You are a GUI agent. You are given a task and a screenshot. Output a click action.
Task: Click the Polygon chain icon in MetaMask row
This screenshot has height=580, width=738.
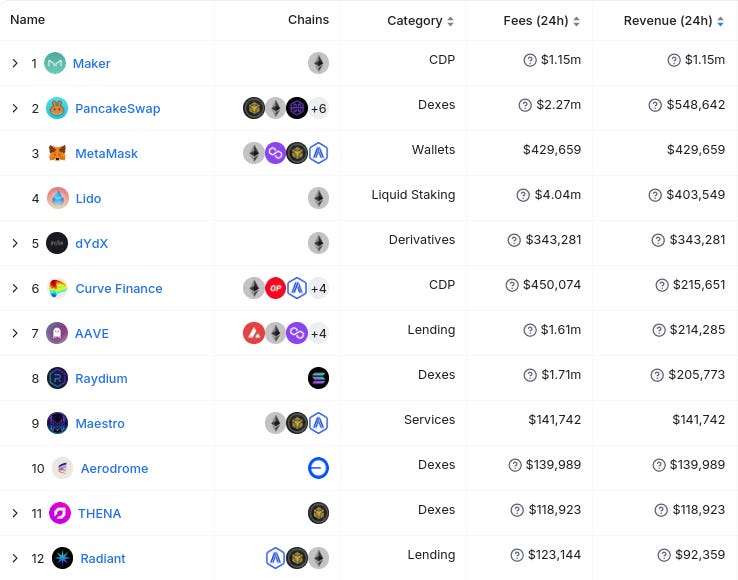[275, 153]
